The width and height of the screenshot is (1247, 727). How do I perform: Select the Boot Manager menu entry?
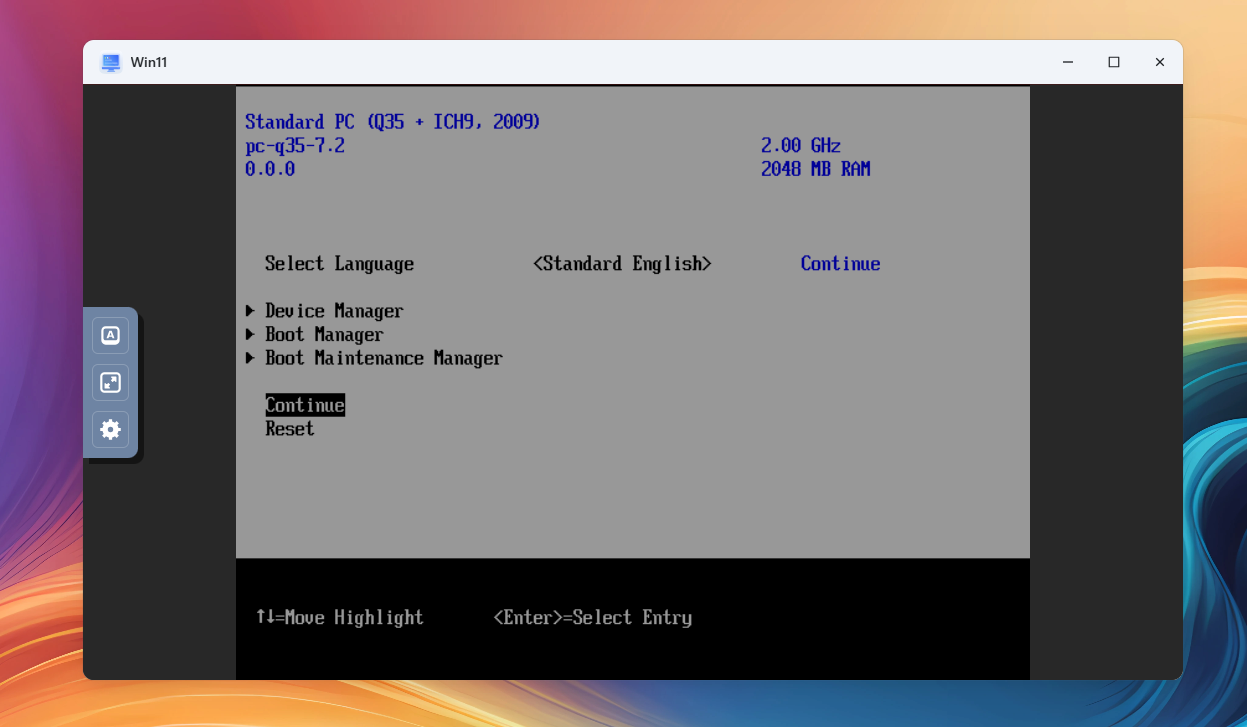(324, 335)
